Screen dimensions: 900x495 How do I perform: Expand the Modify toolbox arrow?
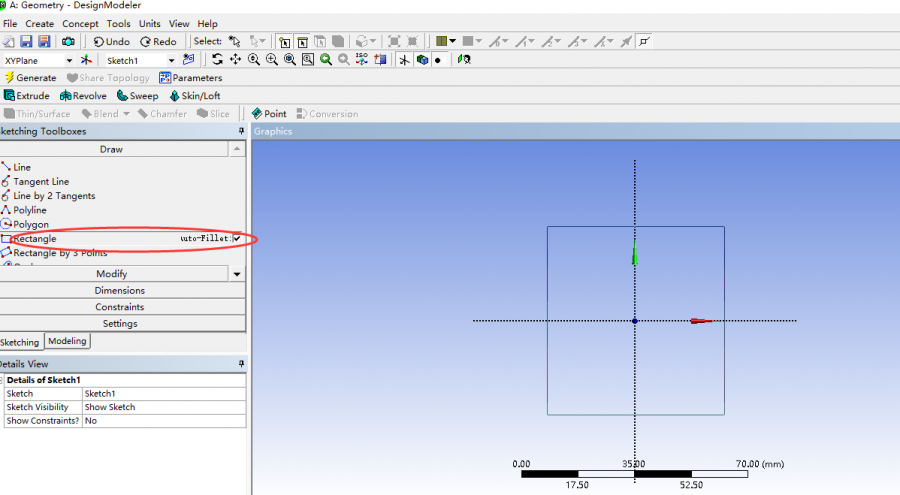236,274
